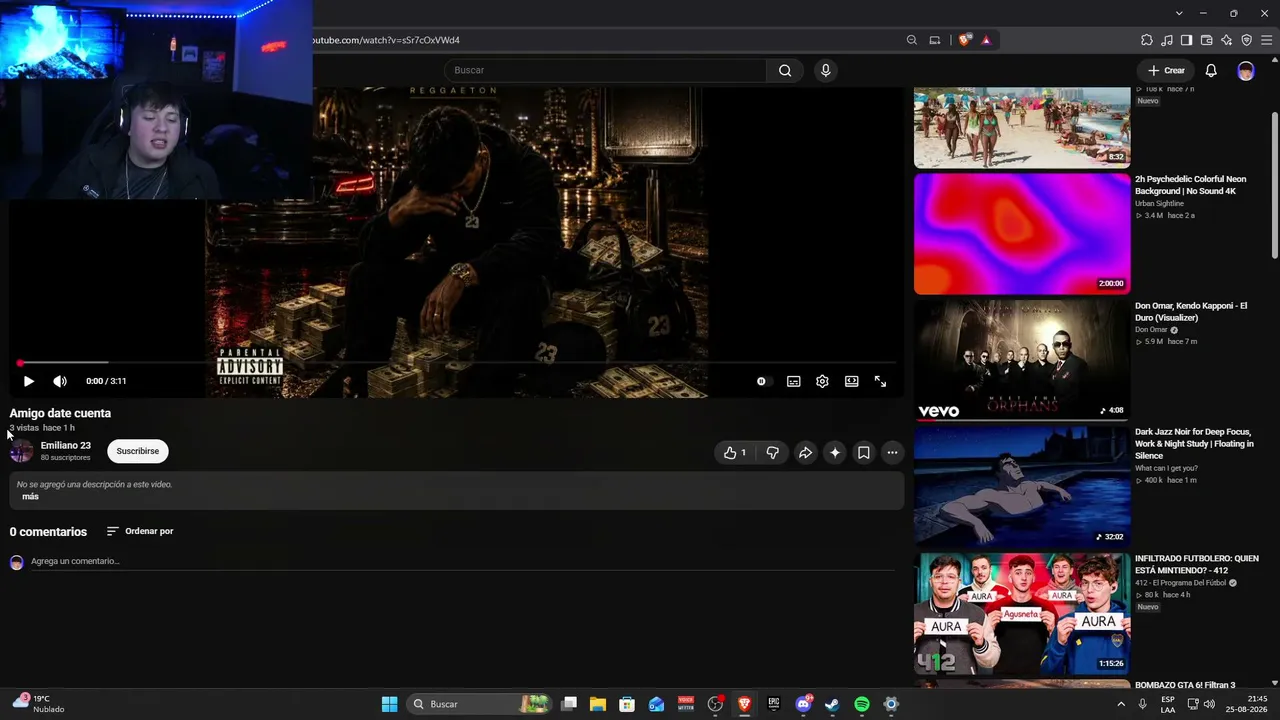Screen dimensions: 1280x720
Task: Open Epic Games Launcher in taskbar
Action: pos(774,704)
